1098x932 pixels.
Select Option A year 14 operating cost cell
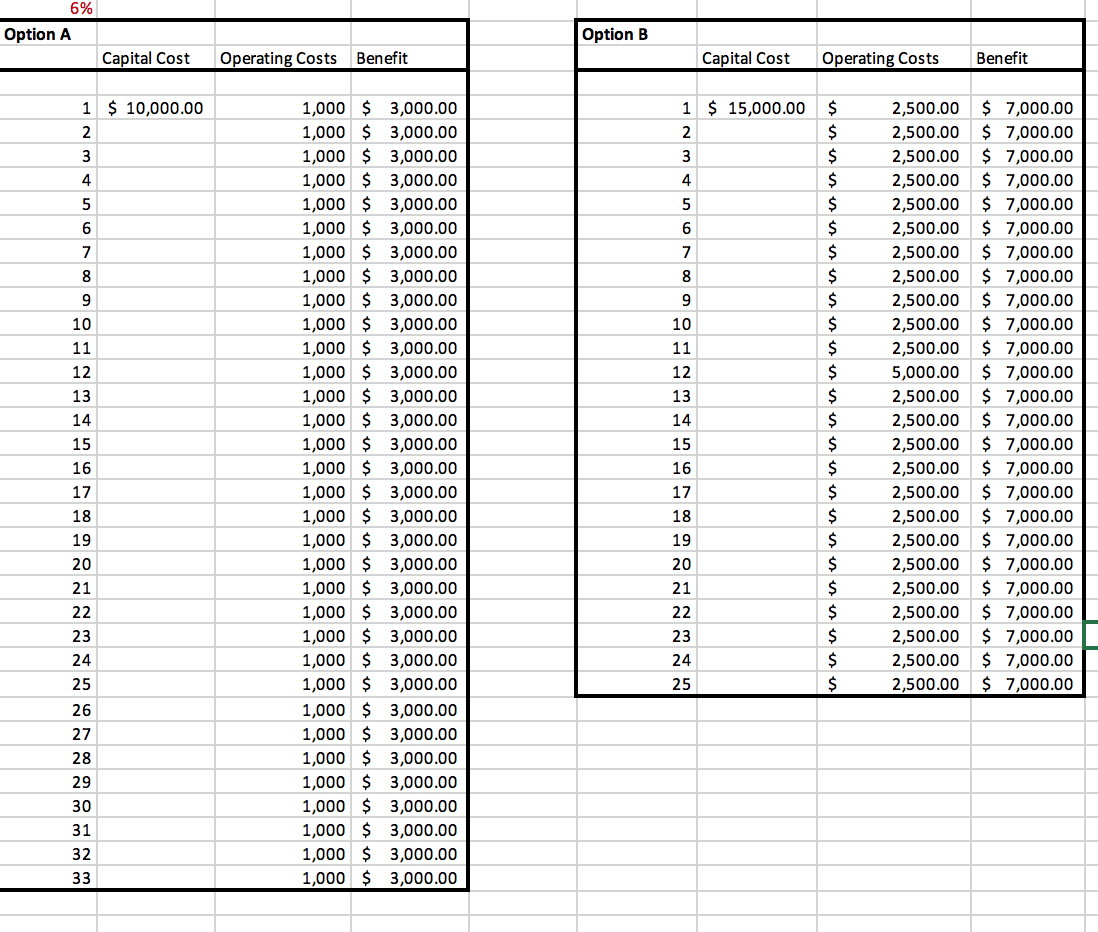tap(282, 420)
